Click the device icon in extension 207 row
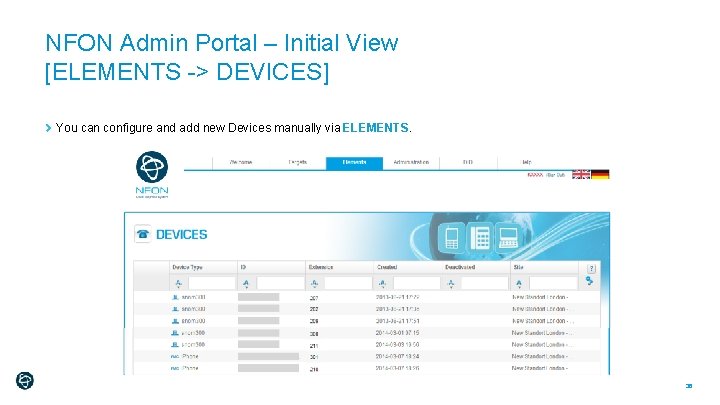720x405 pixels. click(175, 298)
